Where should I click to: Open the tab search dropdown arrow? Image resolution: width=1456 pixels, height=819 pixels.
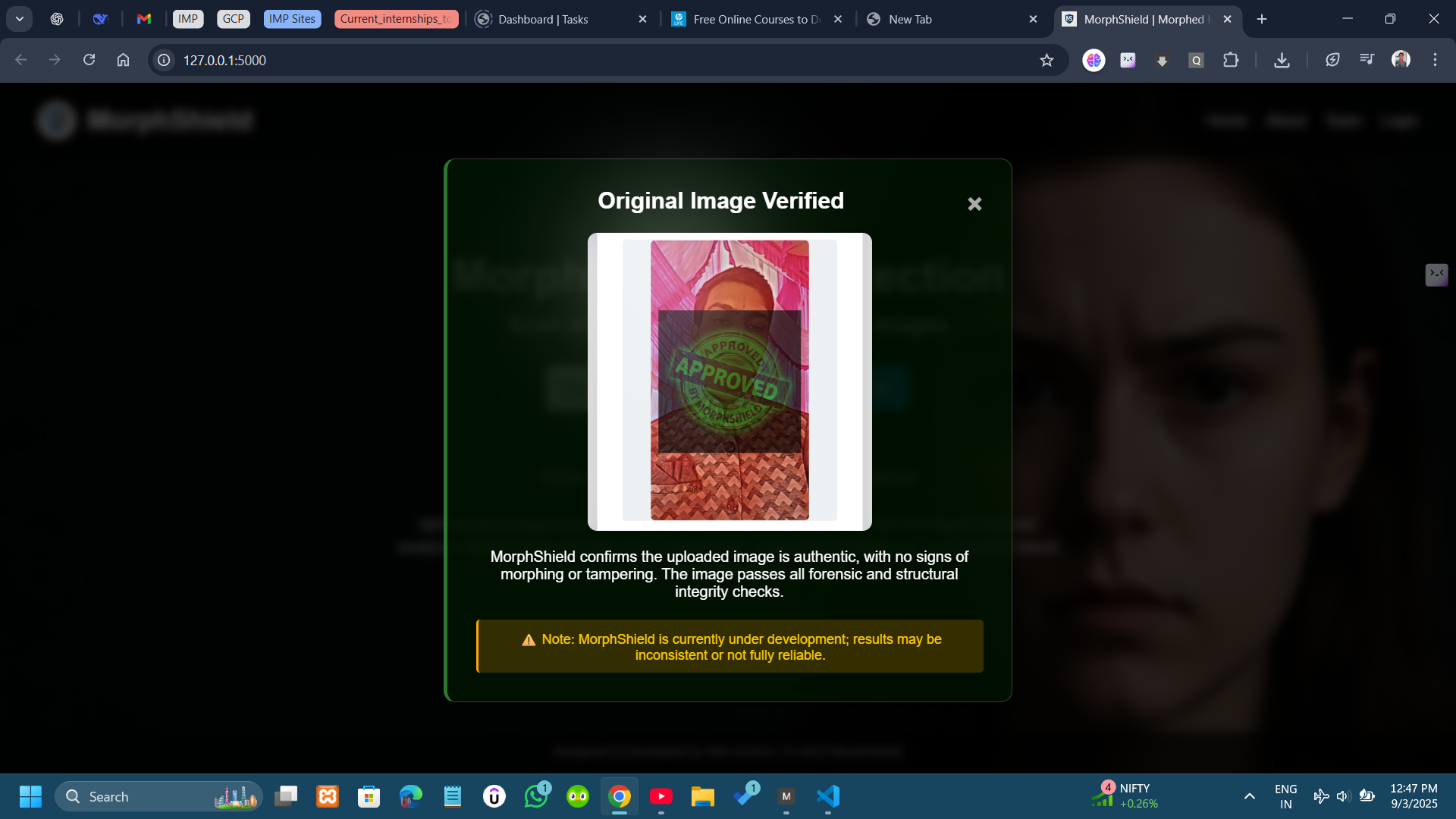coord(20,19)
